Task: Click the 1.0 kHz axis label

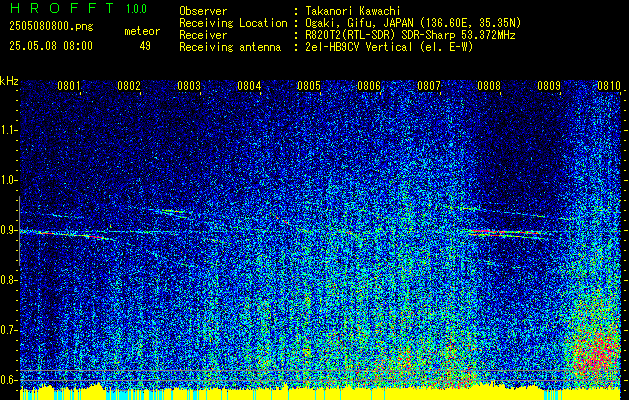Action: coord(8,181)
